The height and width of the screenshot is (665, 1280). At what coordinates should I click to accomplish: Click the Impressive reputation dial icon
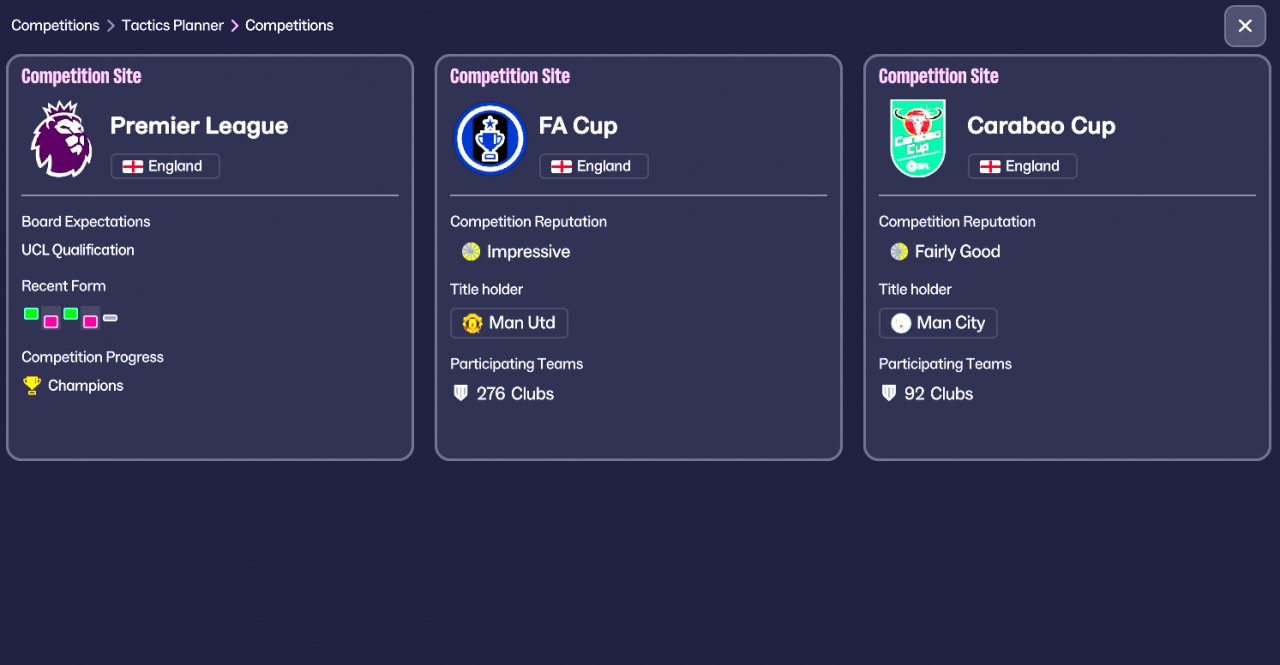click(471, 251)
